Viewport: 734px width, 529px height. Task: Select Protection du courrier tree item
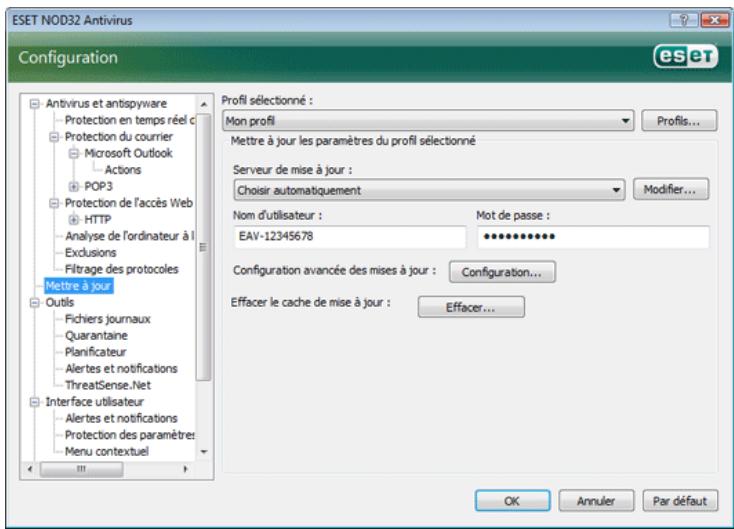pyautogui.click(x=118, y=137)
